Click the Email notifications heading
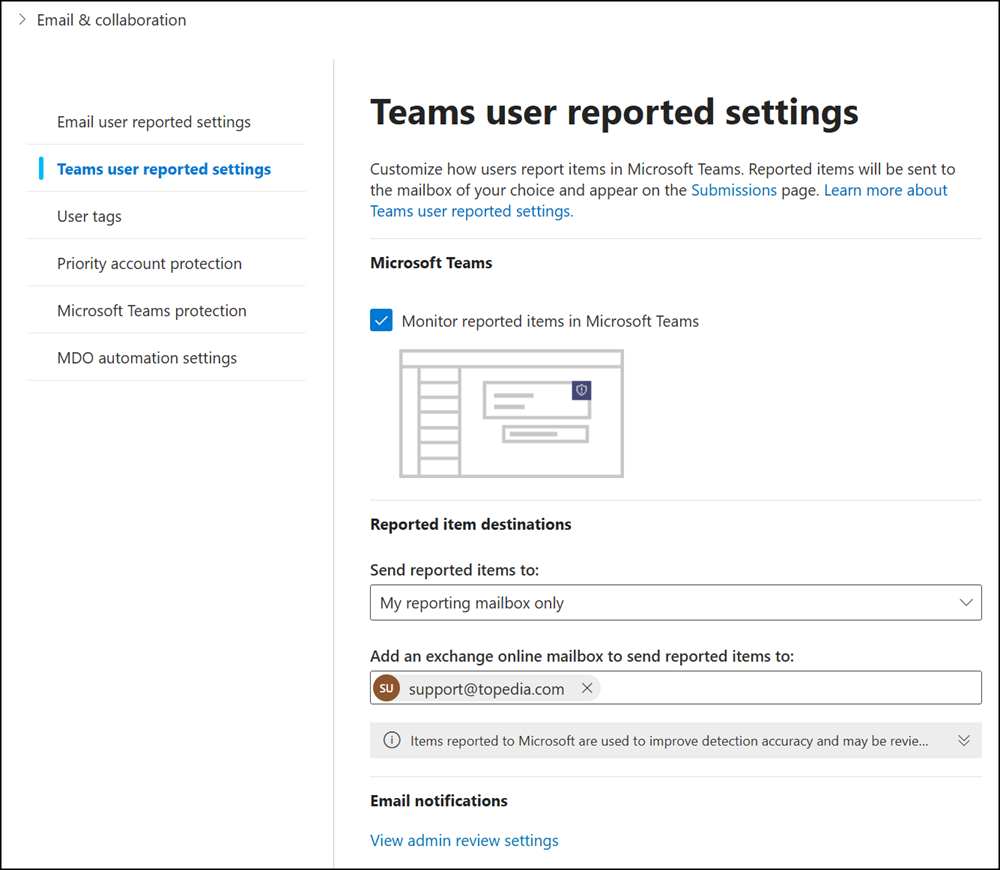 click(439, 801)
